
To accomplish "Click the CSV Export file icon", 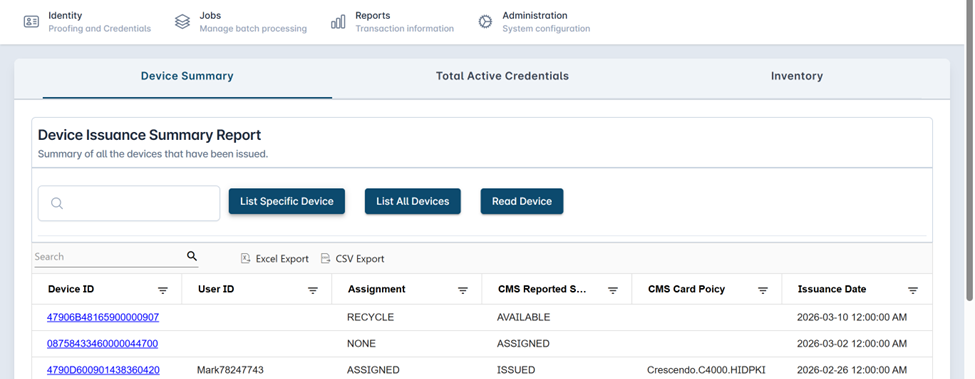I will click(x=325, y=258).
